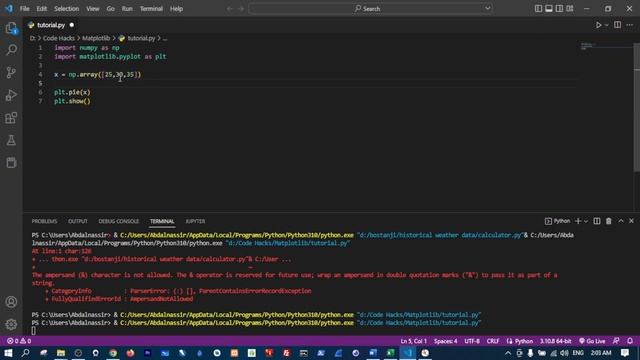Create a new terminal with the plus icon

click(x=578, y=221)
